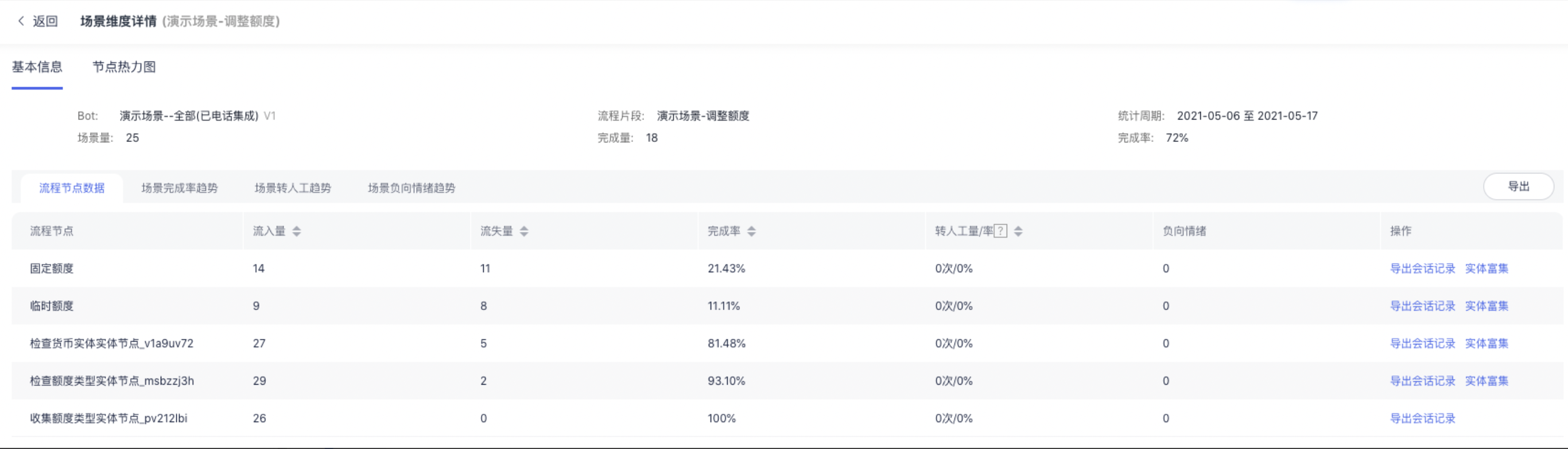1568x449 pixels.
Task: Click the 导出 button
Action: coord(1519,187)
